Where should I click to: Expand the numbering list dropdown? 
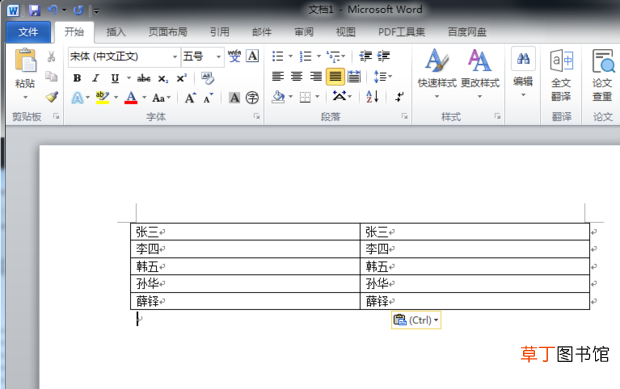[x=319, y=56]
